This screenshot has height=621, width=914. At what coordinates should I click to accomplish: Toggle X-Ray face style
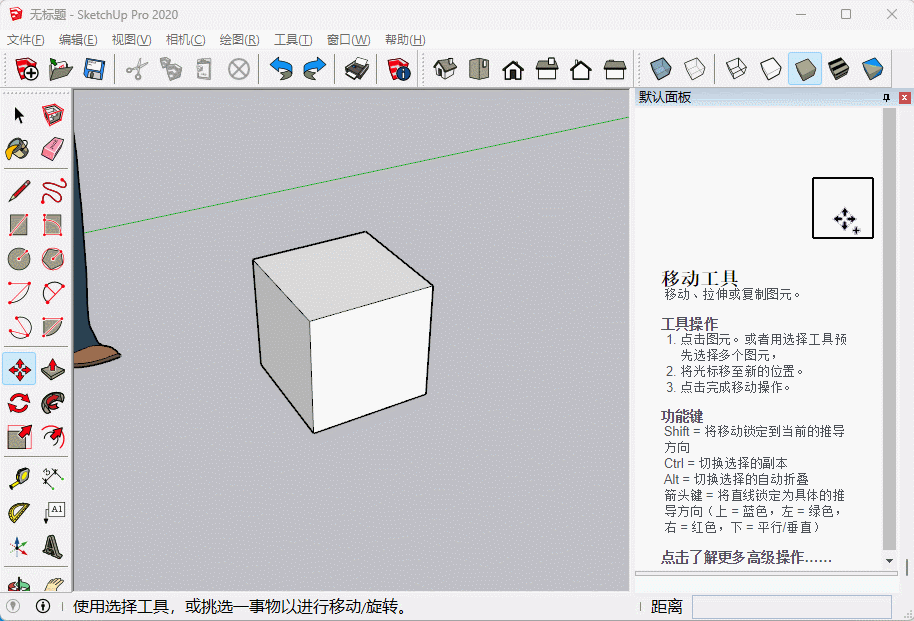point(660,69)
